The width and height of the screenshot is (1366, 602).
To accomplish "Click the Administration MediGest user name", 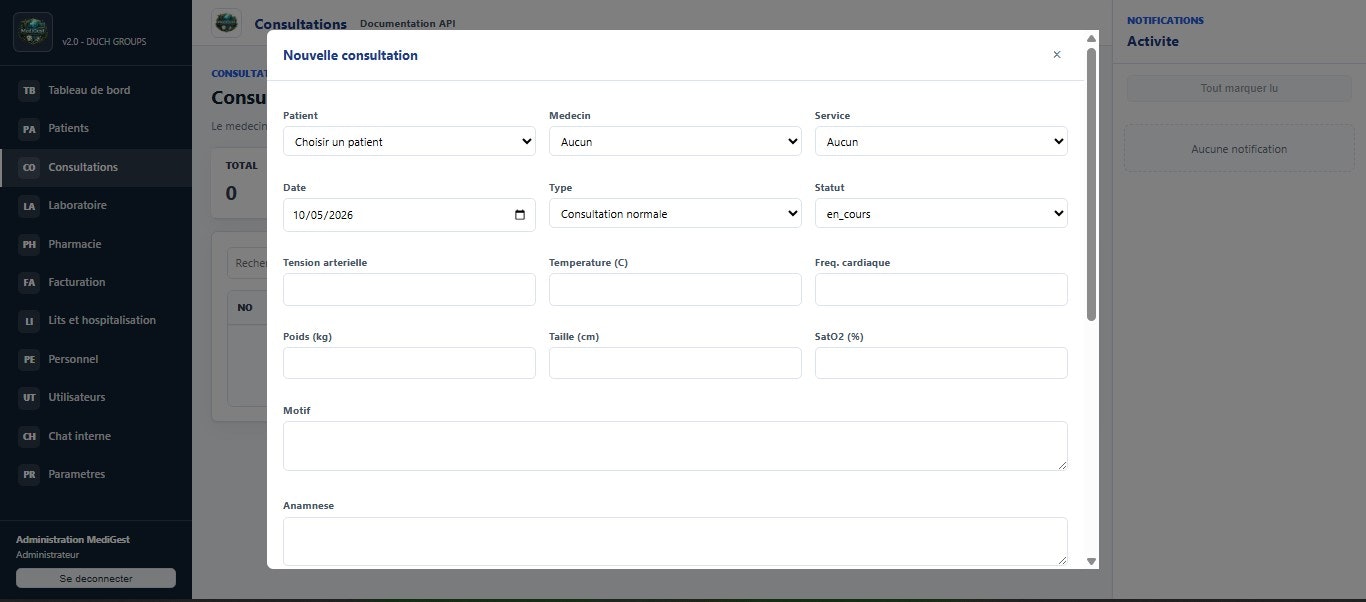I will pyautogui.click(x=73, y=540).
